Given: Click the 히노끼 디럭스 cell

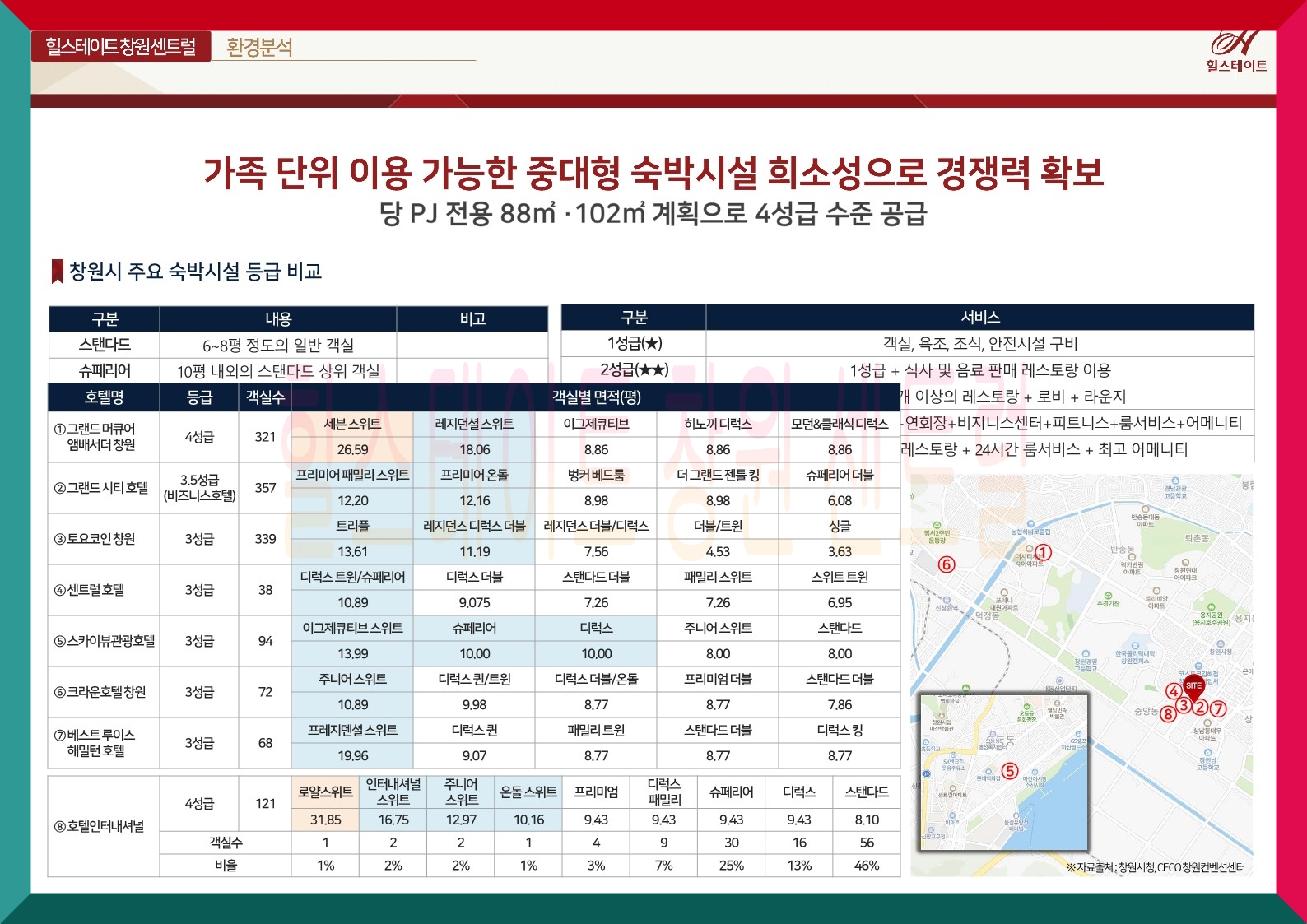Looking at the screenshot, I should 718,425.
